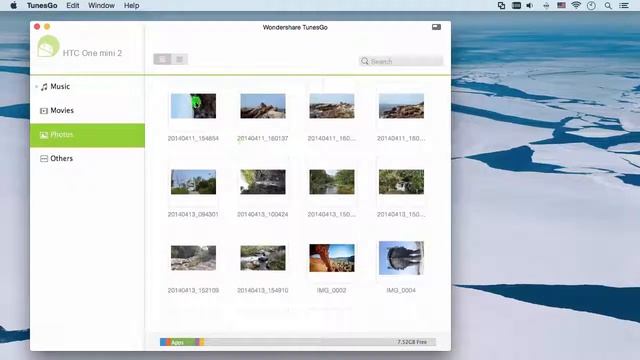Select the river photo thumbnail 20140413_150...
The height and width of the screenshot is (360, 640).
pos(332,182)
